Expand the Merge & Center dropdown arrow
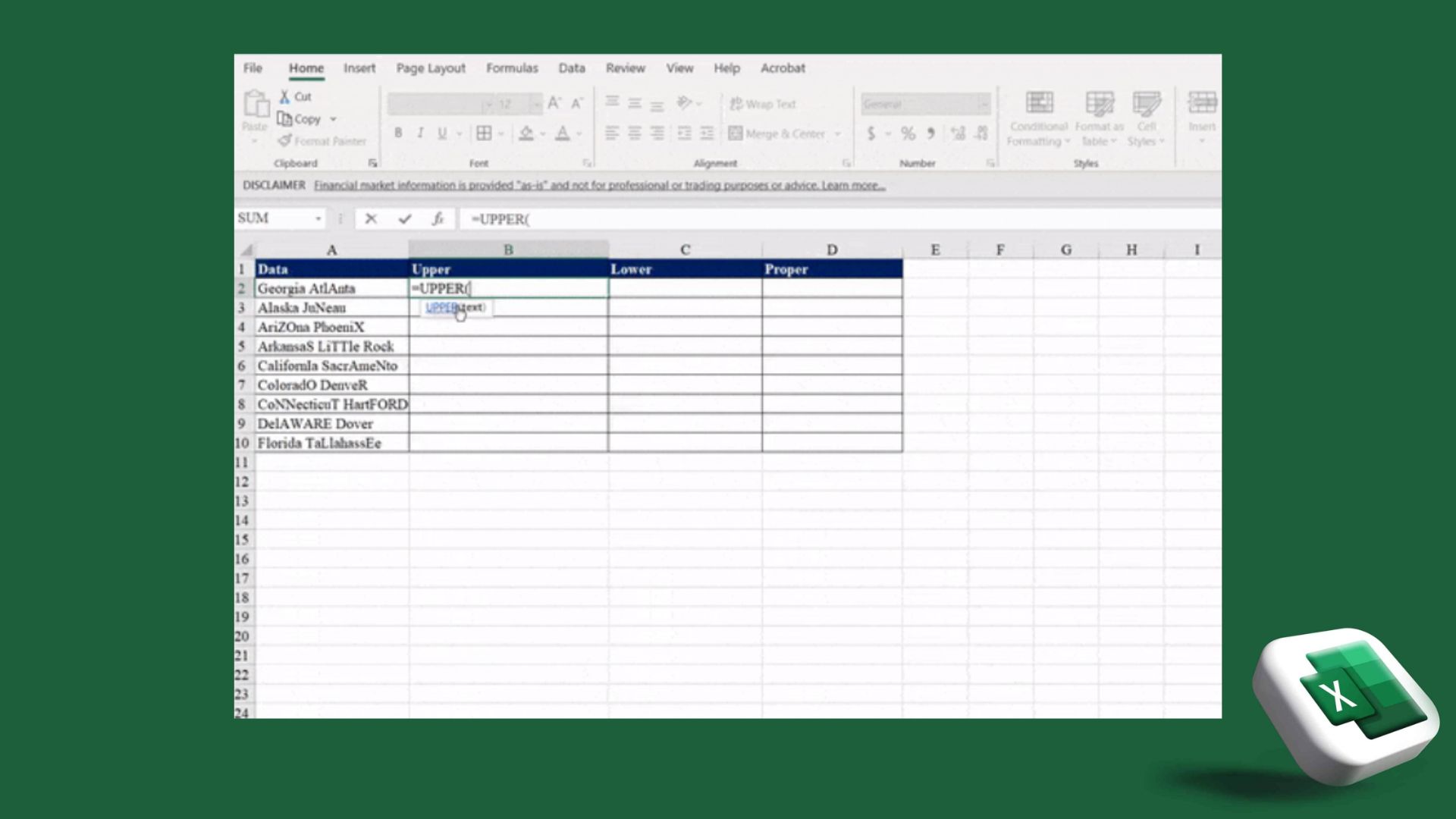The image size is (1456, 819). click(x=838, y=134)
